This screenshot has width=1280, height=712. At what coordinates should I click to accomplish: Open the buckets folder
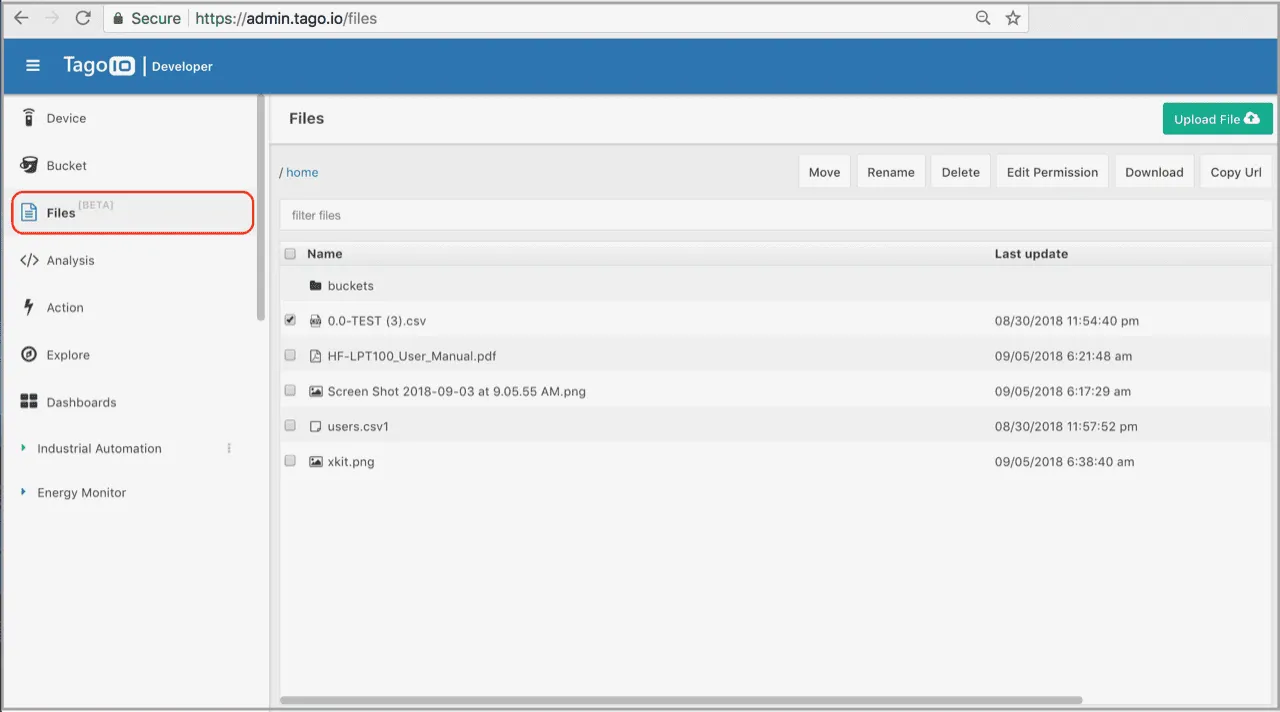tap(351, 285)
